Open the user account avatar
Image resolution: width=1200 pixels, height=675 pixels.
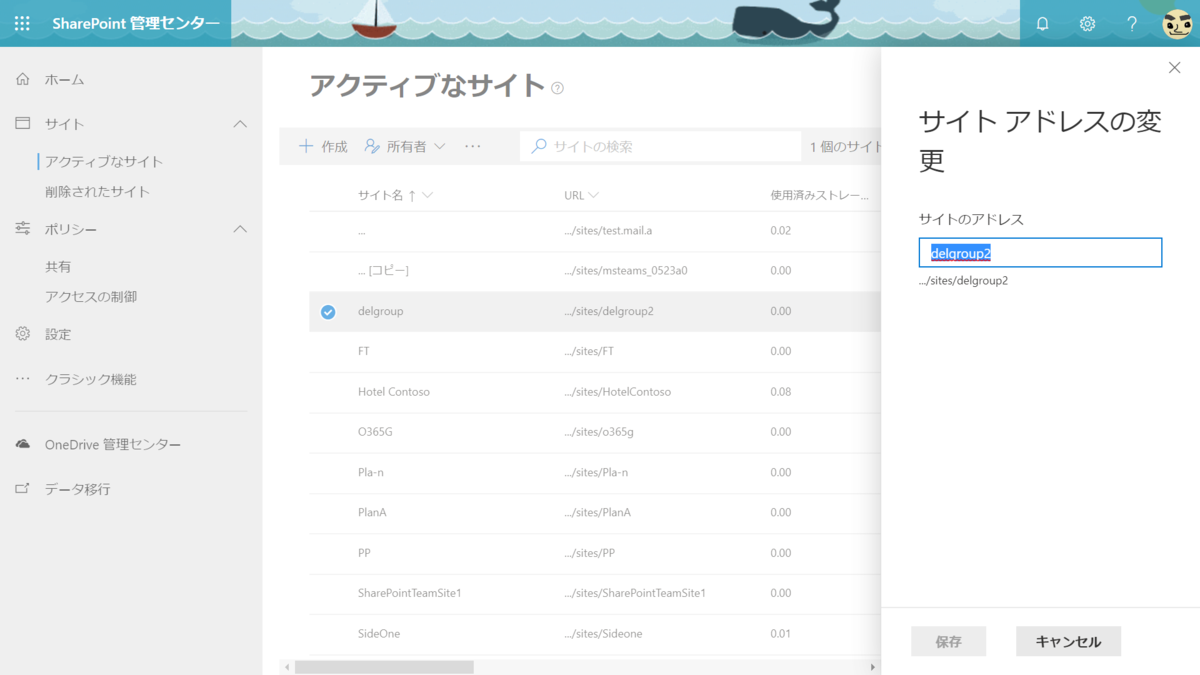[x=1177, y=23]
